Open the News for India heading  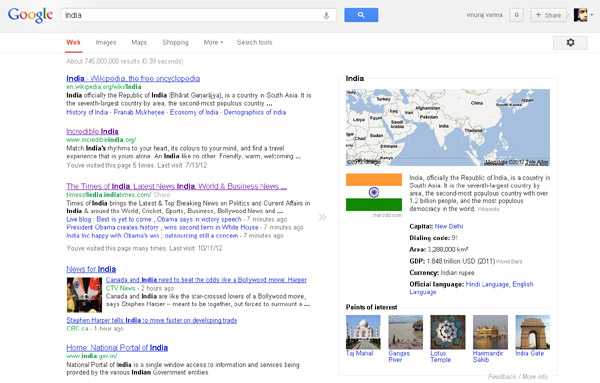coord(91,269)
